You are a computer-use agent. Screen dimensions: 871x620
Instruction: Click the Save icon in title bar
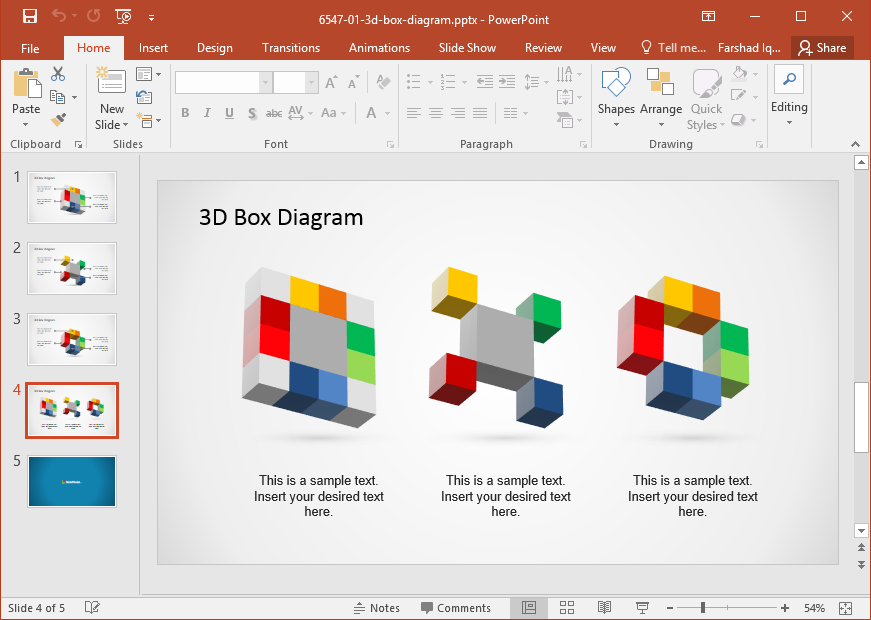point(30,17)
